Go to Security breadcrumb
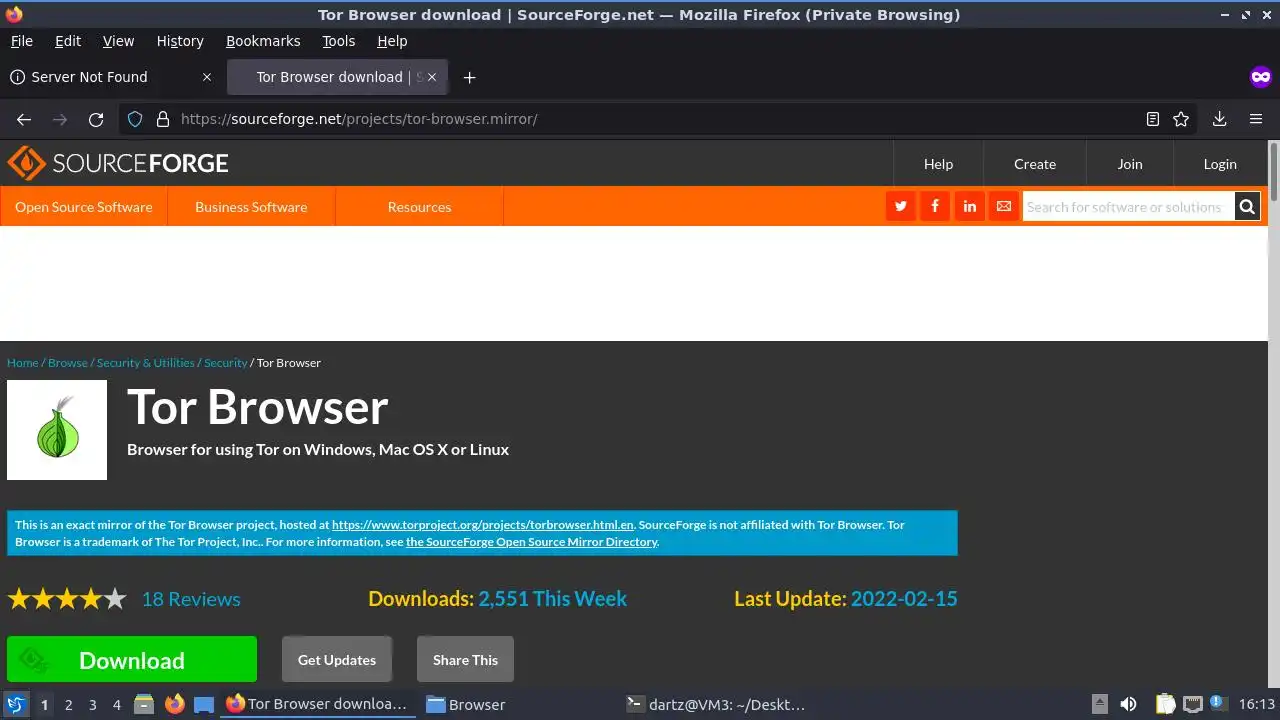The width and height of the screenshot is (1280, 720). point(225,363)
